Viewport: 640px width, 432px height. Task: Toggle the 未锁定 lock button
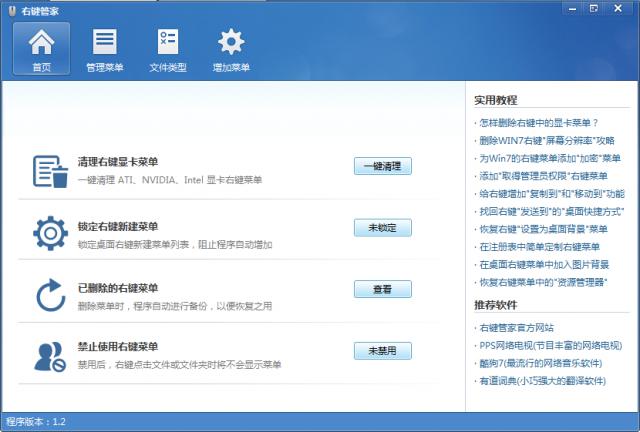coord(382,227)
